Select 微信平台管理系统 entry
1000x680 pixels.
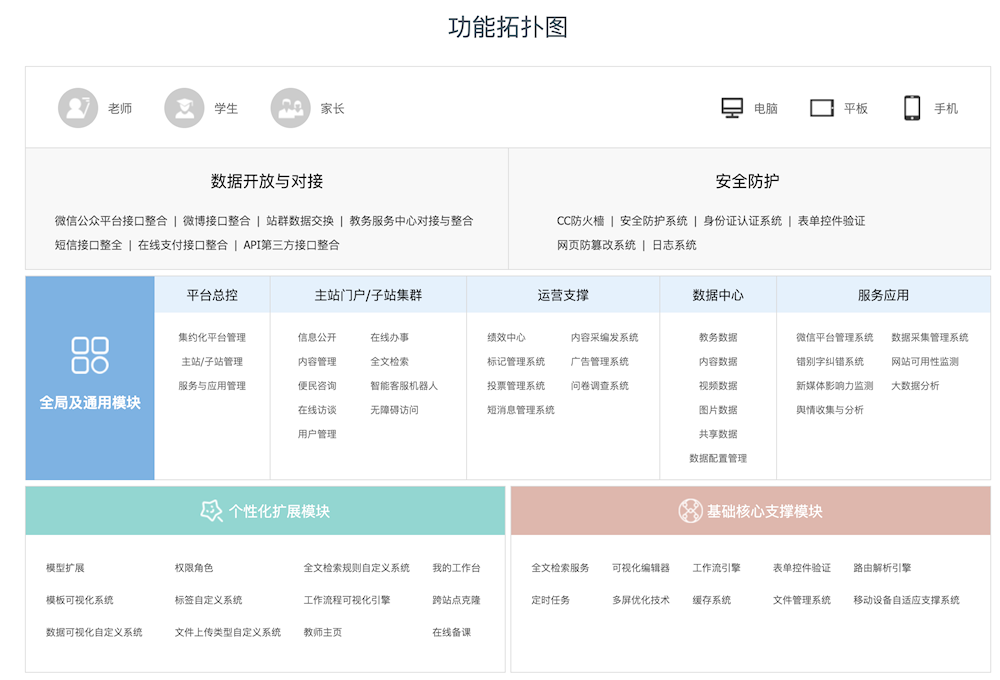pyautogui.click(x=834, y=337)
